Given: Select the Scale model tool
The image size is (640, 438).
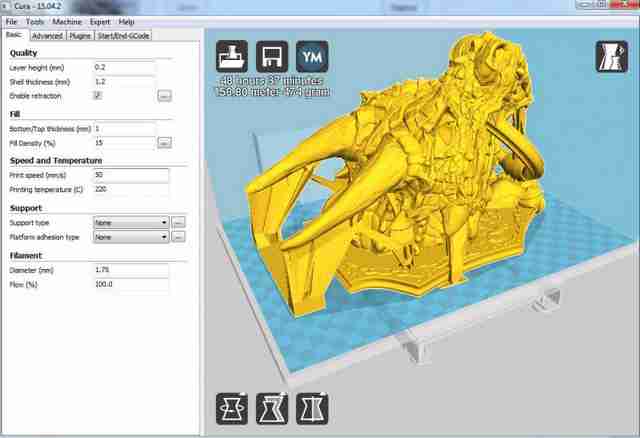Looking at the screenshot, I should pyautogui.click(x=272, y=408).
